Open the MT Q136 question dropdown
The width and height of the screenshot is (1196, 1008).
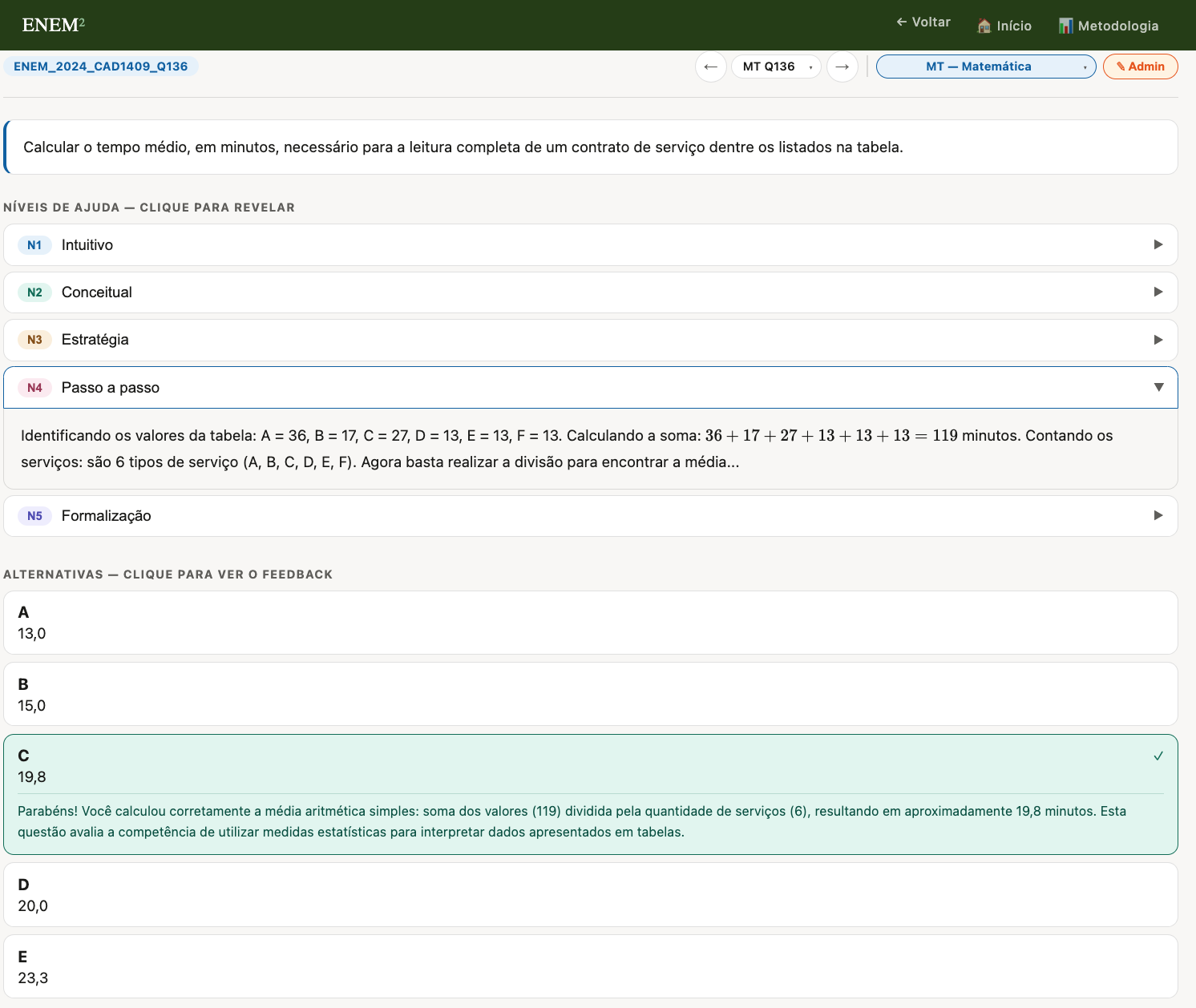pyautogui.click(x=777, y=67)
